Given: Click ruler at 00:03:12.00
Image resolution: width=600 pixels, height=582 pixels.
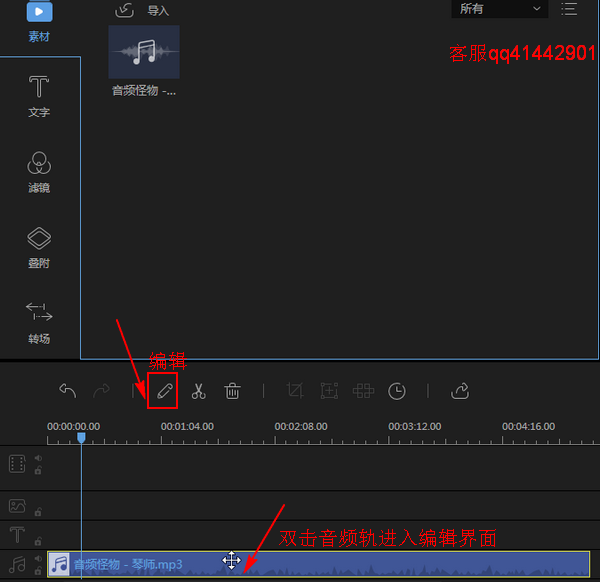Looking at the screenshot, I should click(x=415, y=426).
